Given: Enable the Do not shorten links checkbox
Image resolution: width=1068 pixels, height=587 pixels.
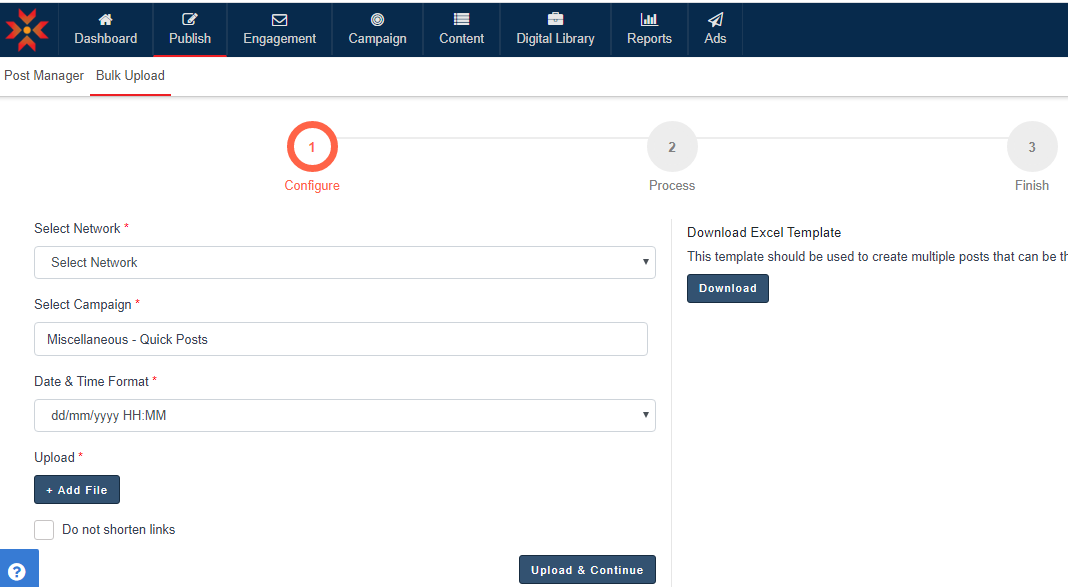Looking at the screenshot, I should (44, 530).
